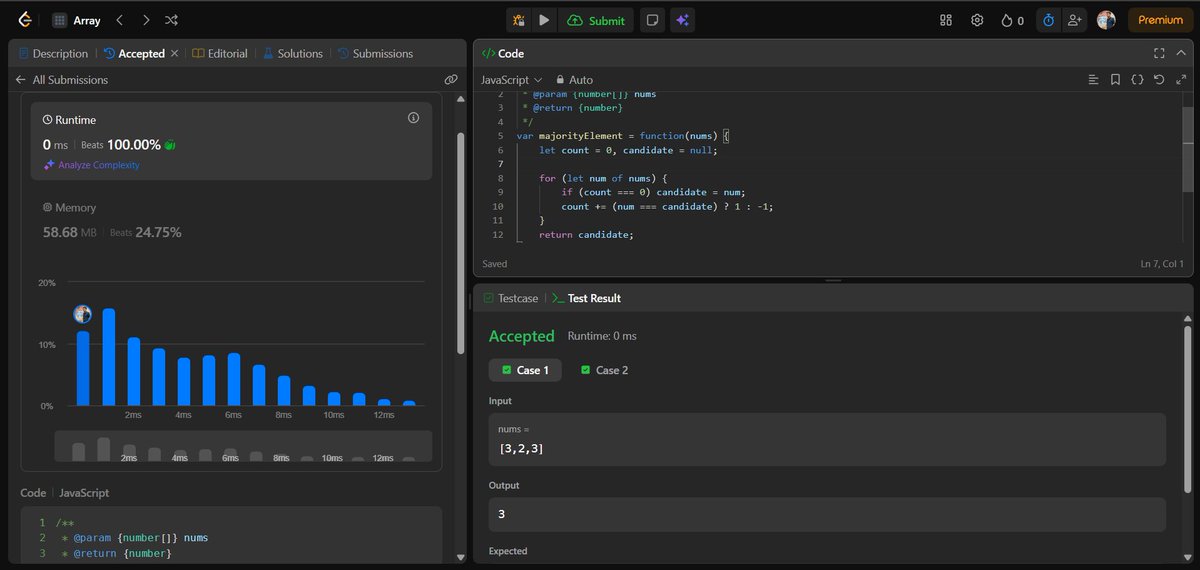
Task: Invite a collaborator with add-person icon
Action: coord(1074,20)
